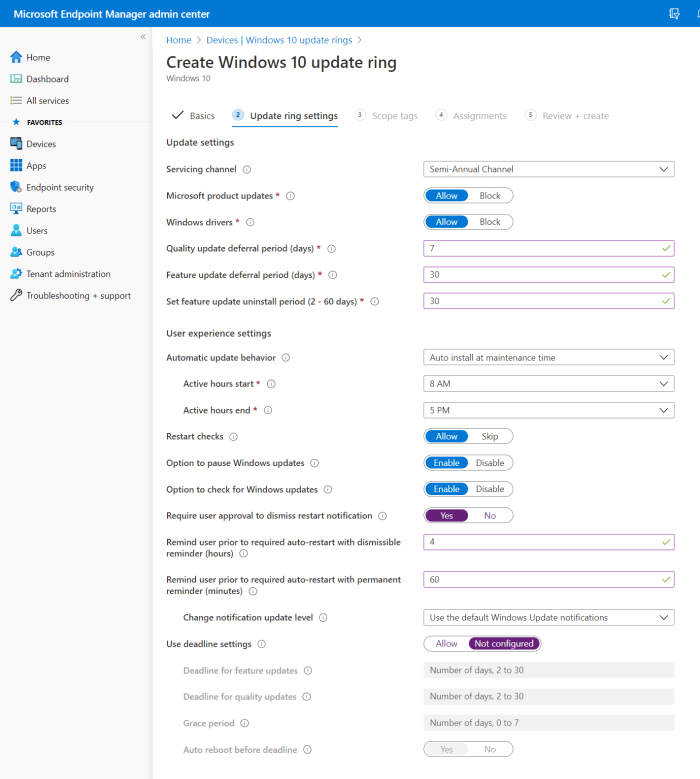Navigate to Home breadcrumb link

(178, 40)
